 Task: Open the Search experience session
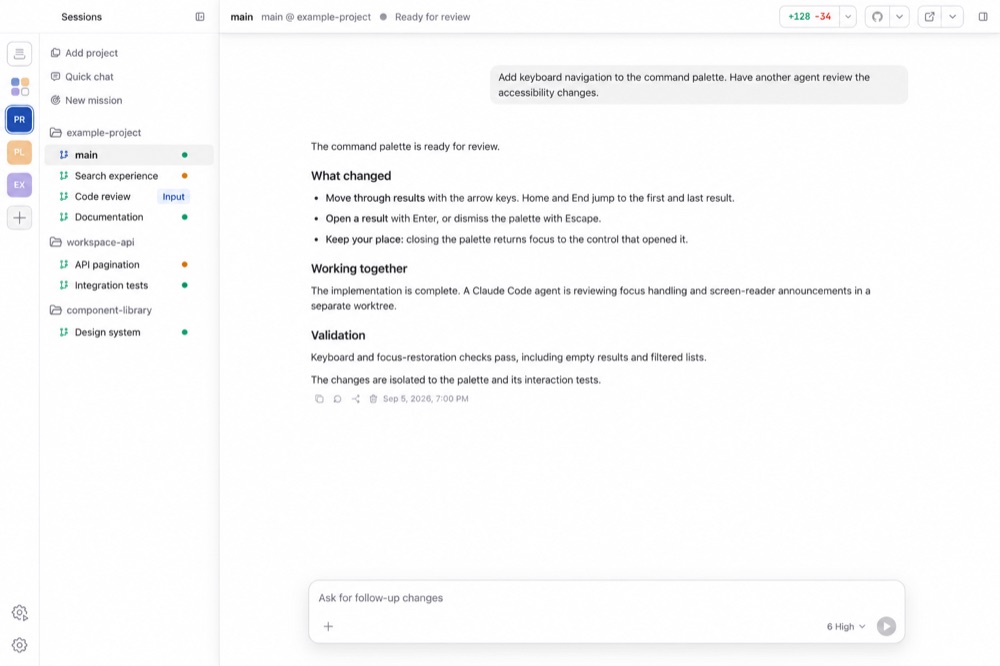click(x=129, y=176)
